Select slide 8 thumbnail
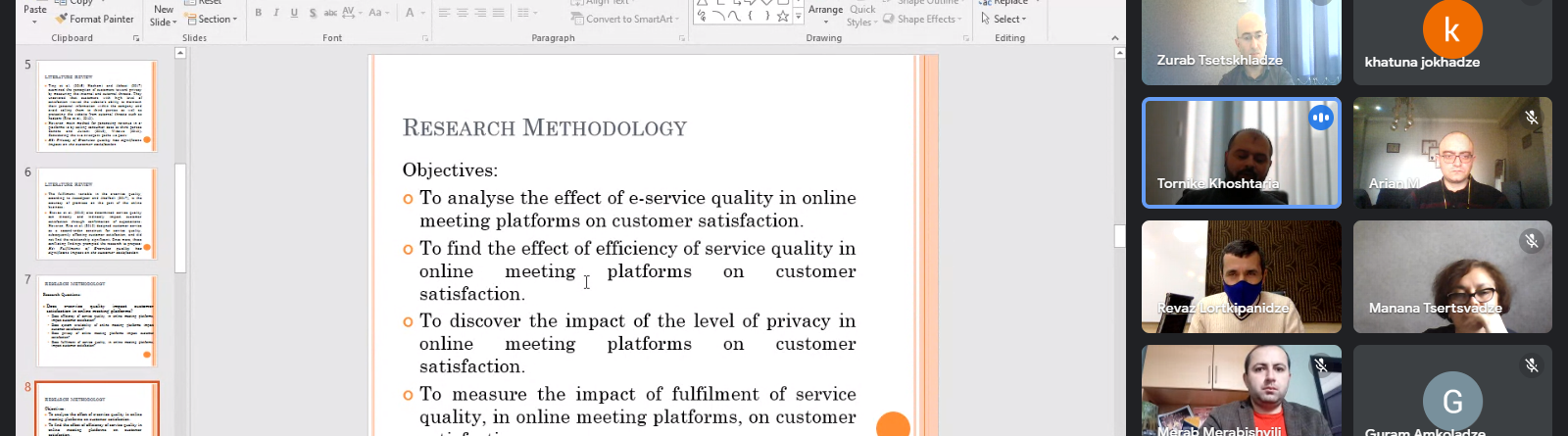The image size is (1568, 436). (x=97, y=409)
